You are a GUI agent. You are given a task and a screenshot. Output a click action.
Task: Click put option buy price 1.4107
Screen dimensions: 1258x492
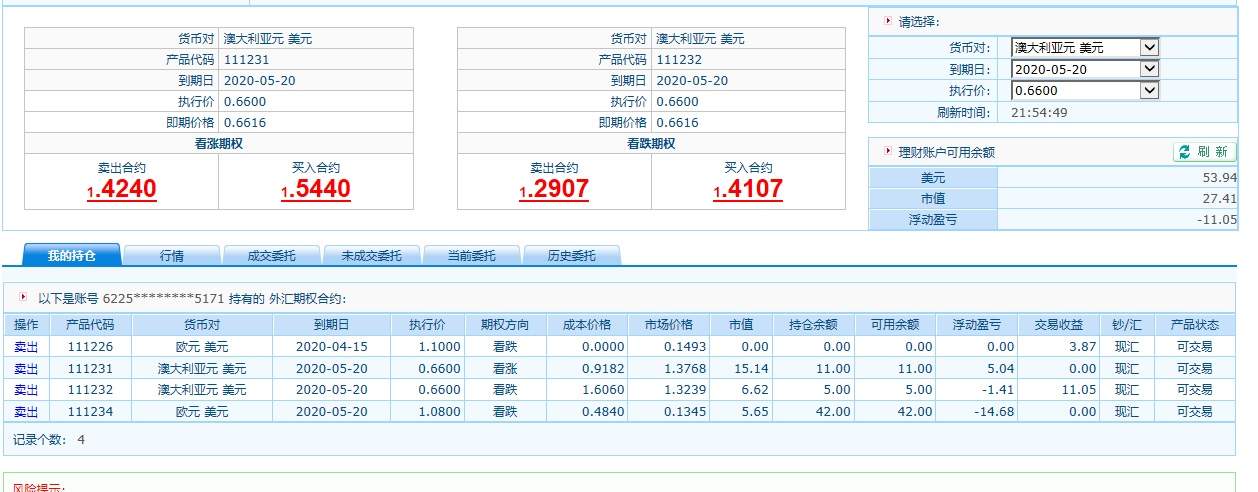click(x=748, y=189)
